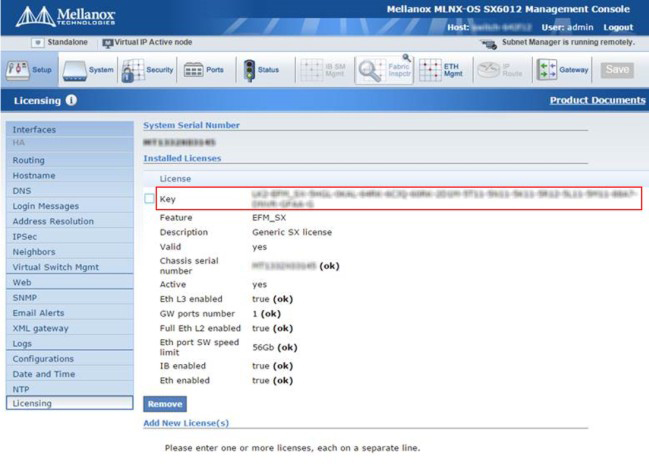Click the Virtual IP Active node icon
The width and height of the screenshot is (649, 467).
[x=108, y=43]
